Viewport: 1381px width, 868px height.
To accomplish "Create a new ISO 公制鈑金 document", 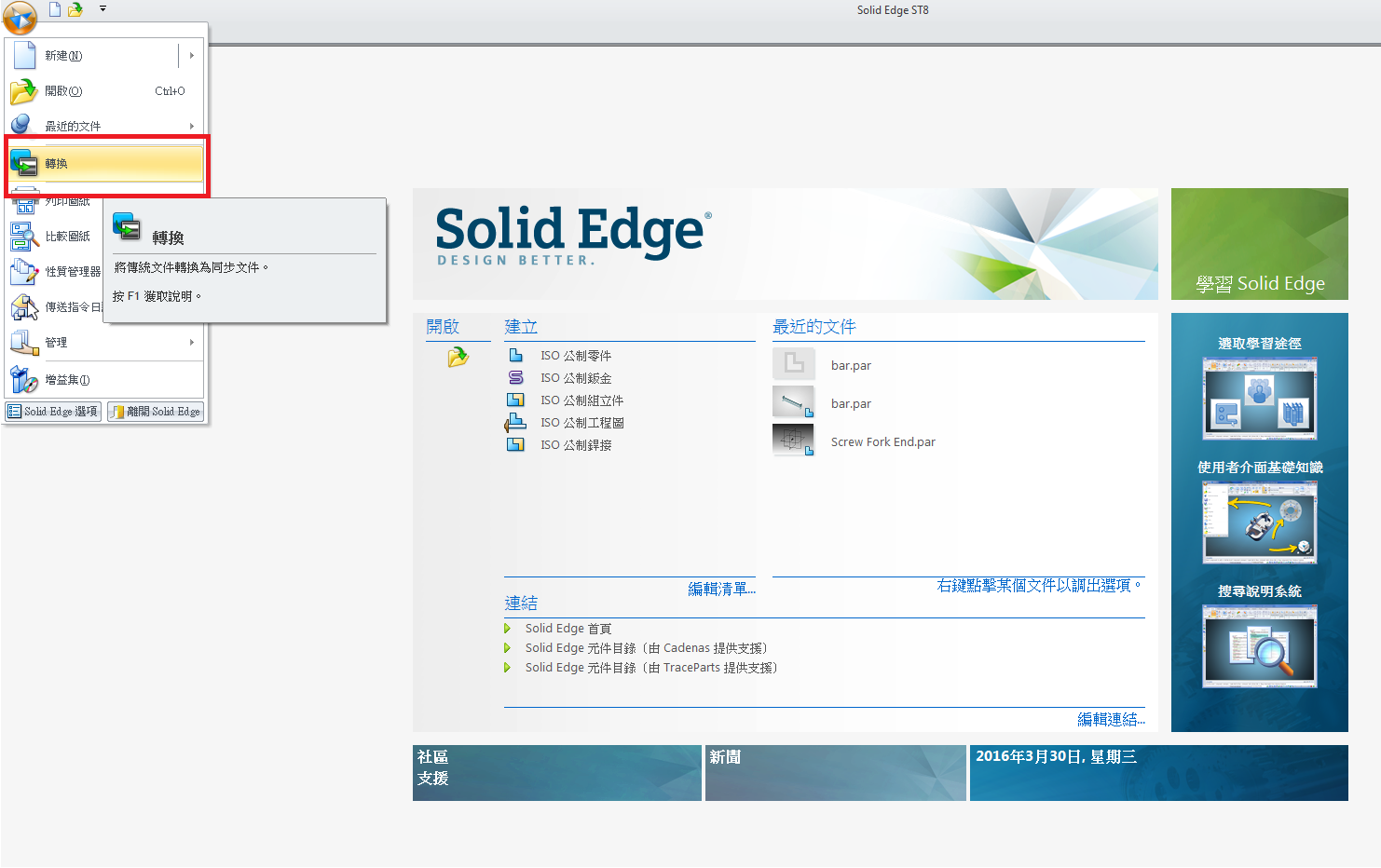I will [576, 378].
